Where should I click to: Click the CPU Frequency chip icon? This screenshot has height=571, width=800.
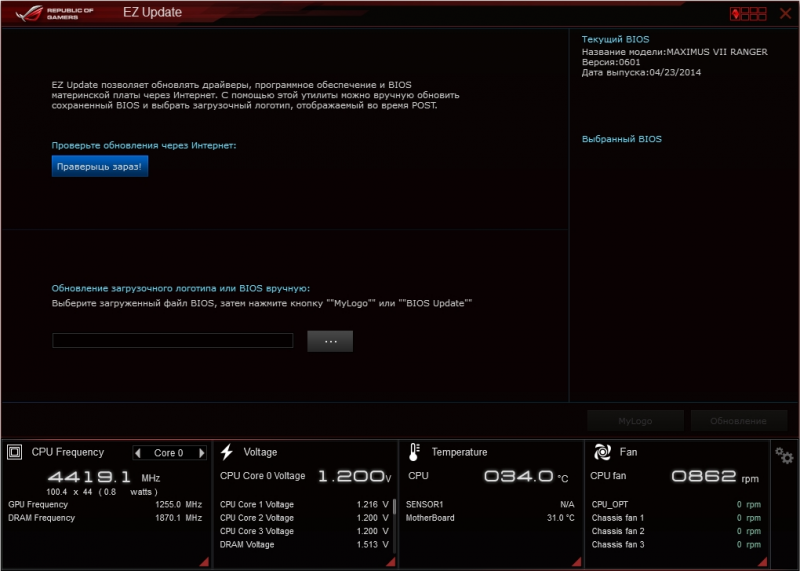point(14,452)
